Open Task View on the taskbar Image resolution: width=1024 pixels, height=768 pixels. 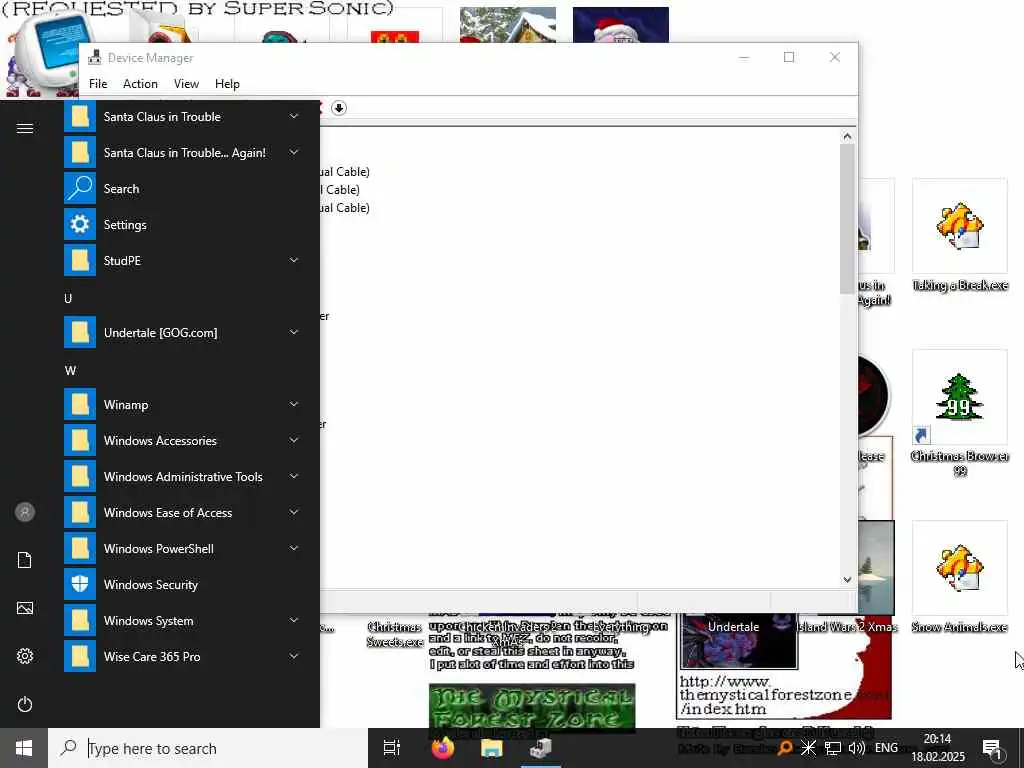click(392, 748)
